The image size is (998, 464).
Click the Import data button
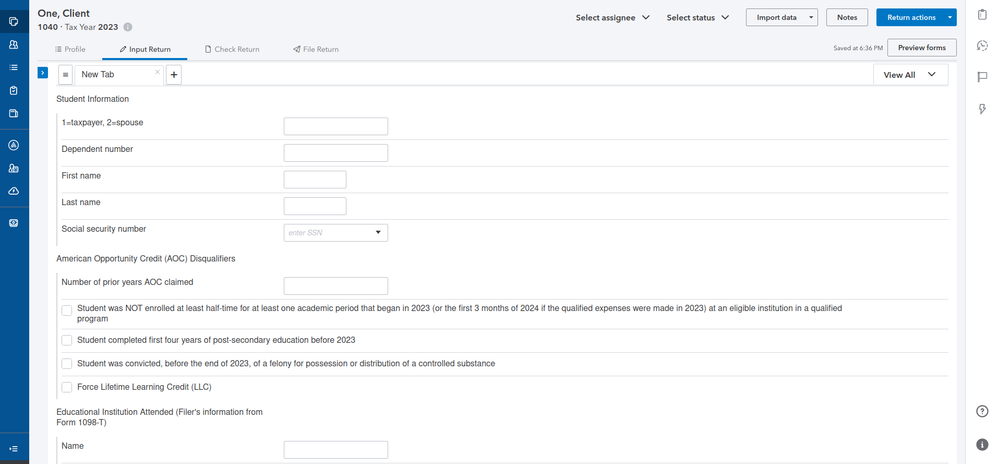tap(777, 18)
